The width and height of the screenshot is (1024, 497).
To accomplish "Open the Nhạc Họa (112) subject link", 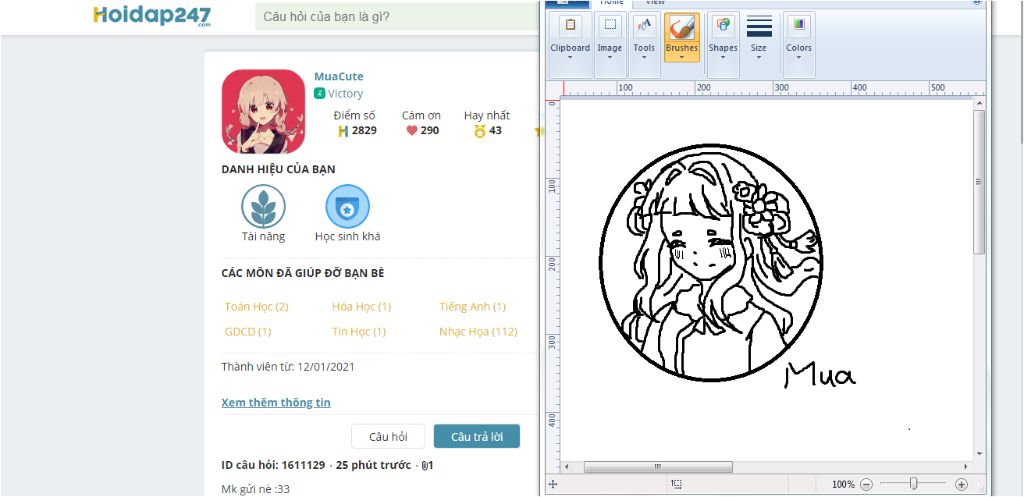I will 478,332.
